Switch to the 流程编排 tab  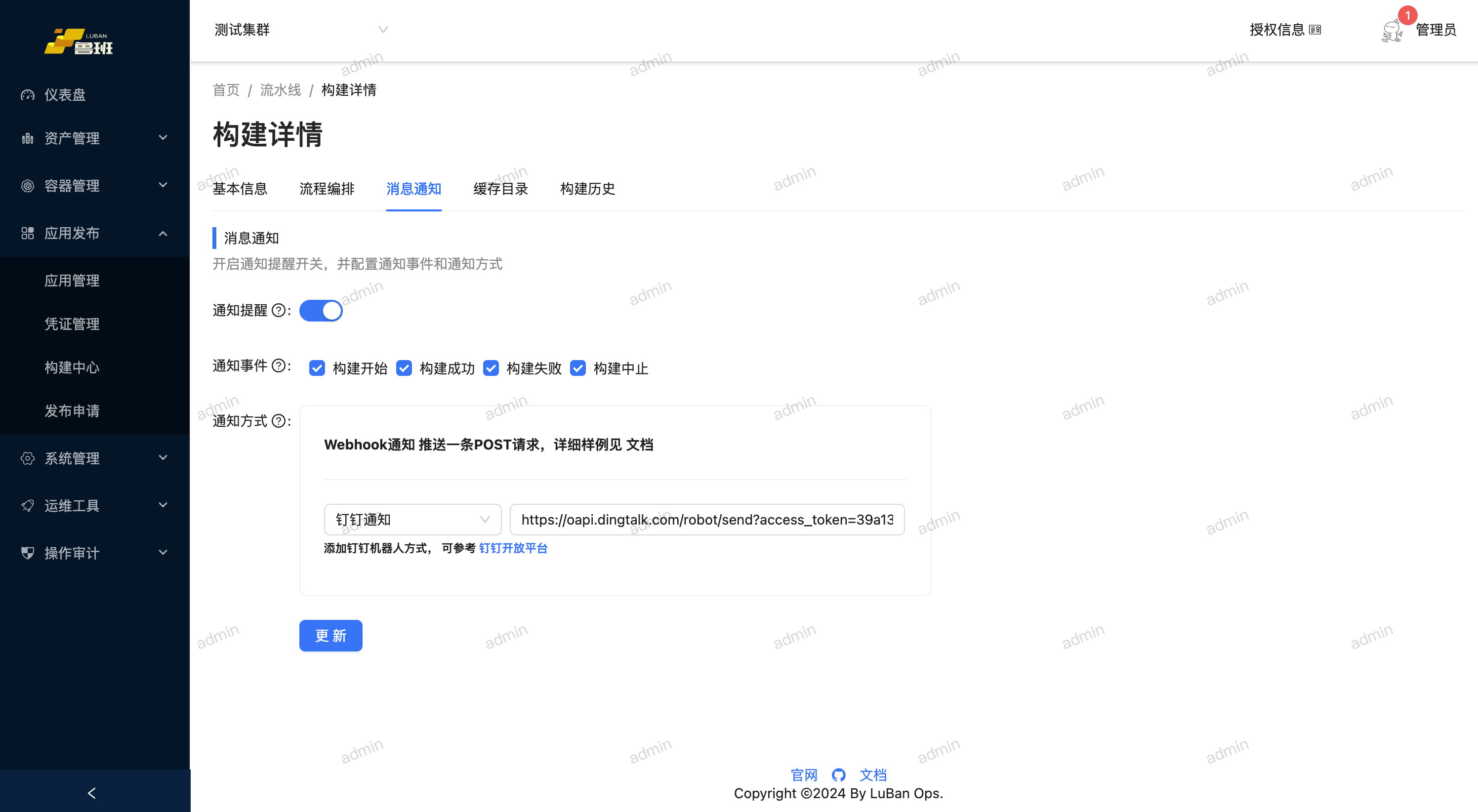(x=327, y=189)
